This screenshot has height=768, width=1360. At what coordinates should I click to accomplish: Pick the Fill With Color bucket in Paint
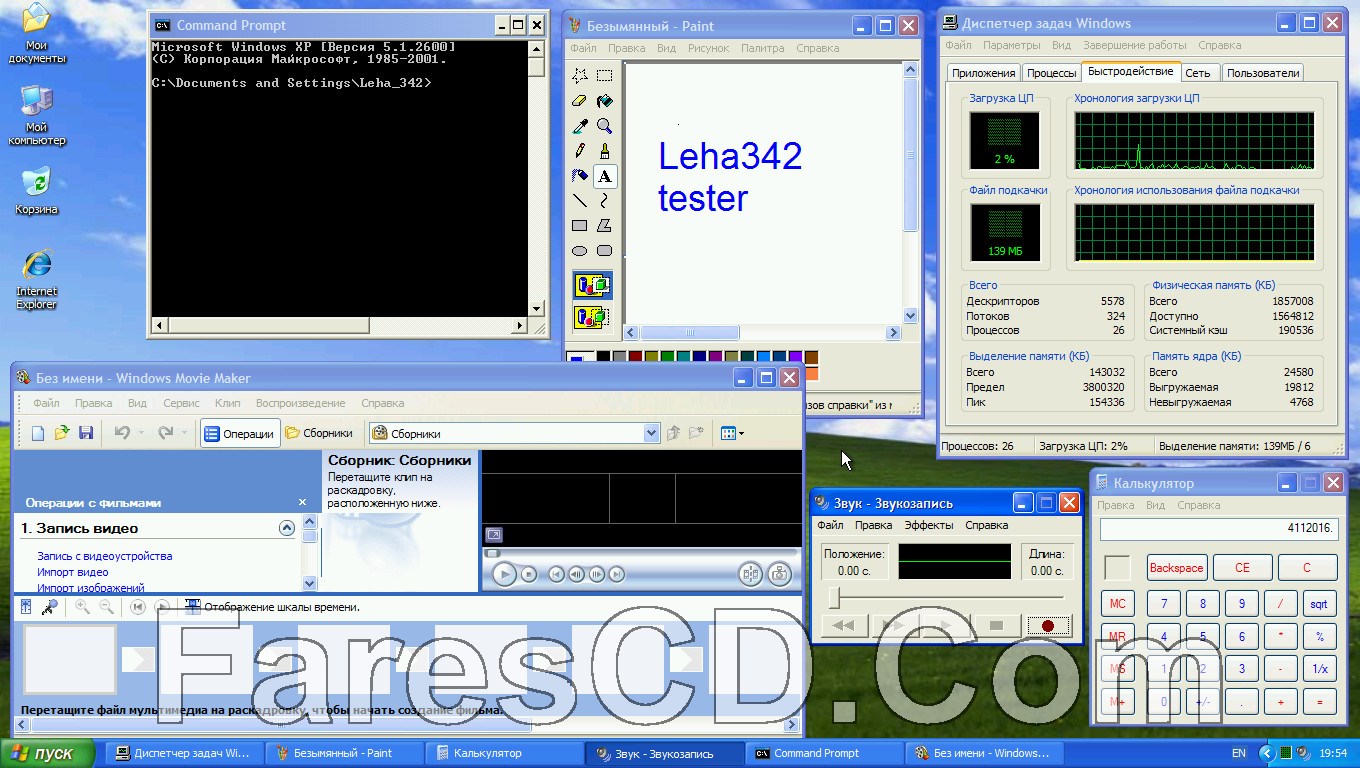pyautogui.click(x=605, y=101)
